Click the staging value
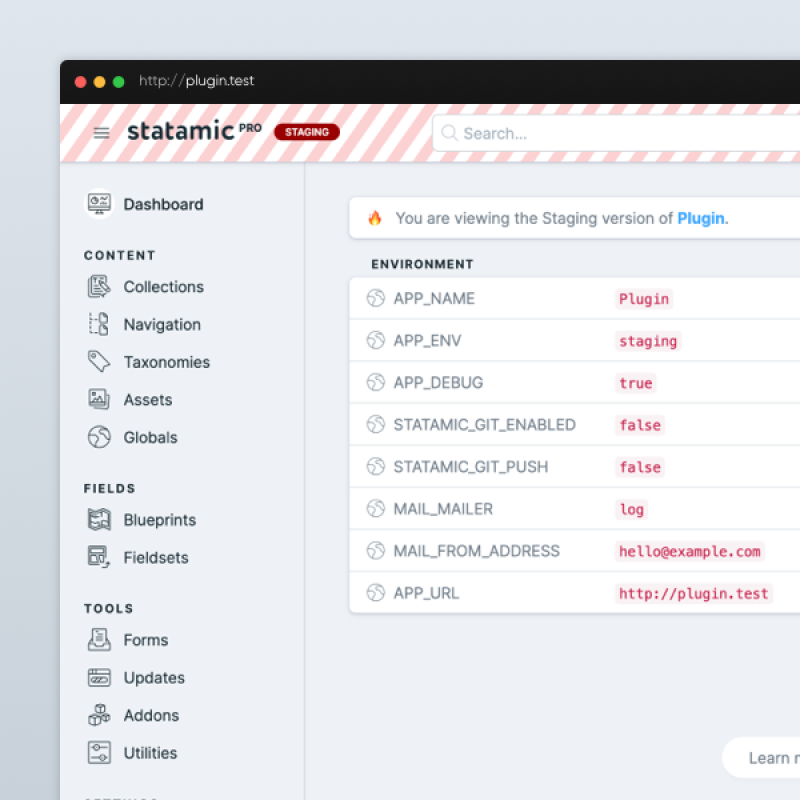Viewport: 800px width, 800px height. coord(648,341)
